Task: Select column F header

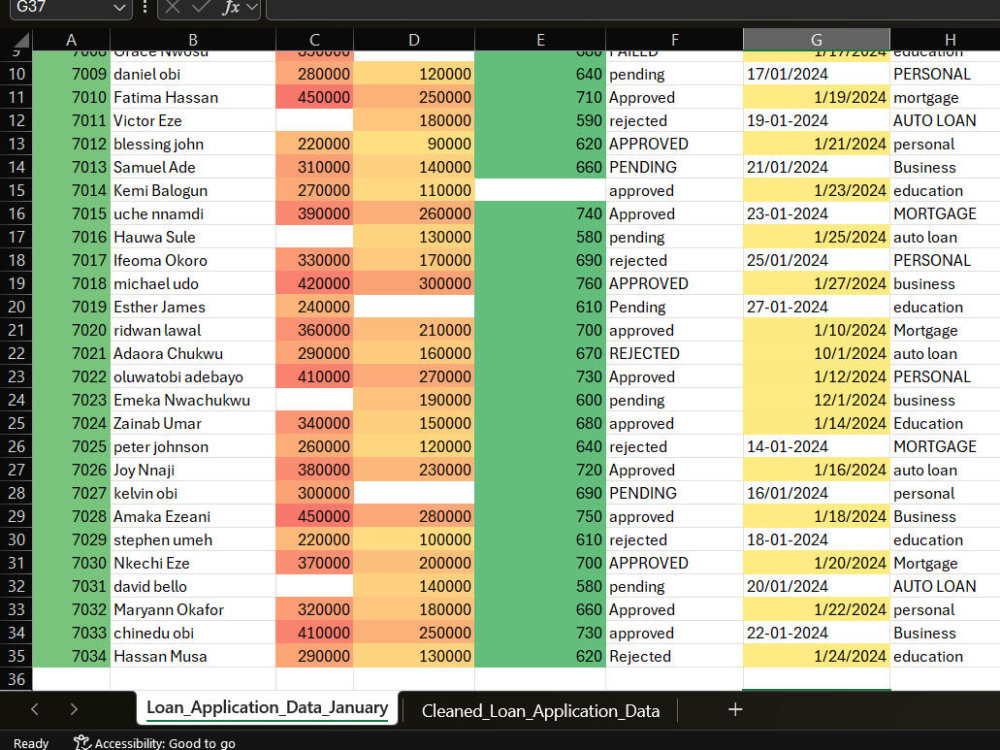Action: [674, 40]
